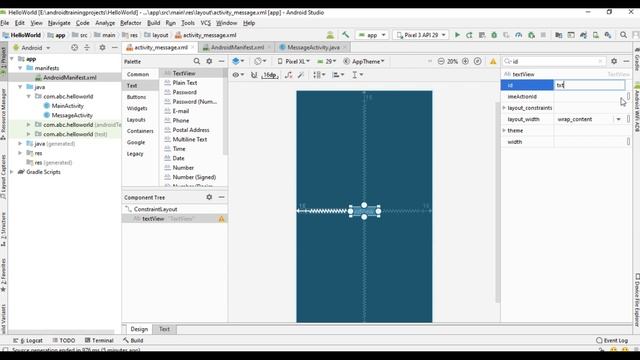
Task: Open the Event Log
Action: pos(612,340)
